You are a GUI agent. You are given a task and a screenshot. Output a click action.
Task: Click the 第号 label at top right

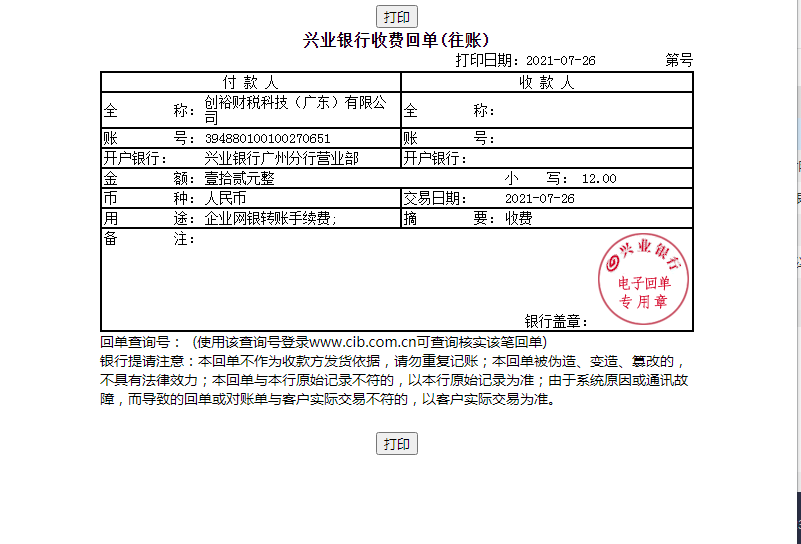click(x=679, y=60)
